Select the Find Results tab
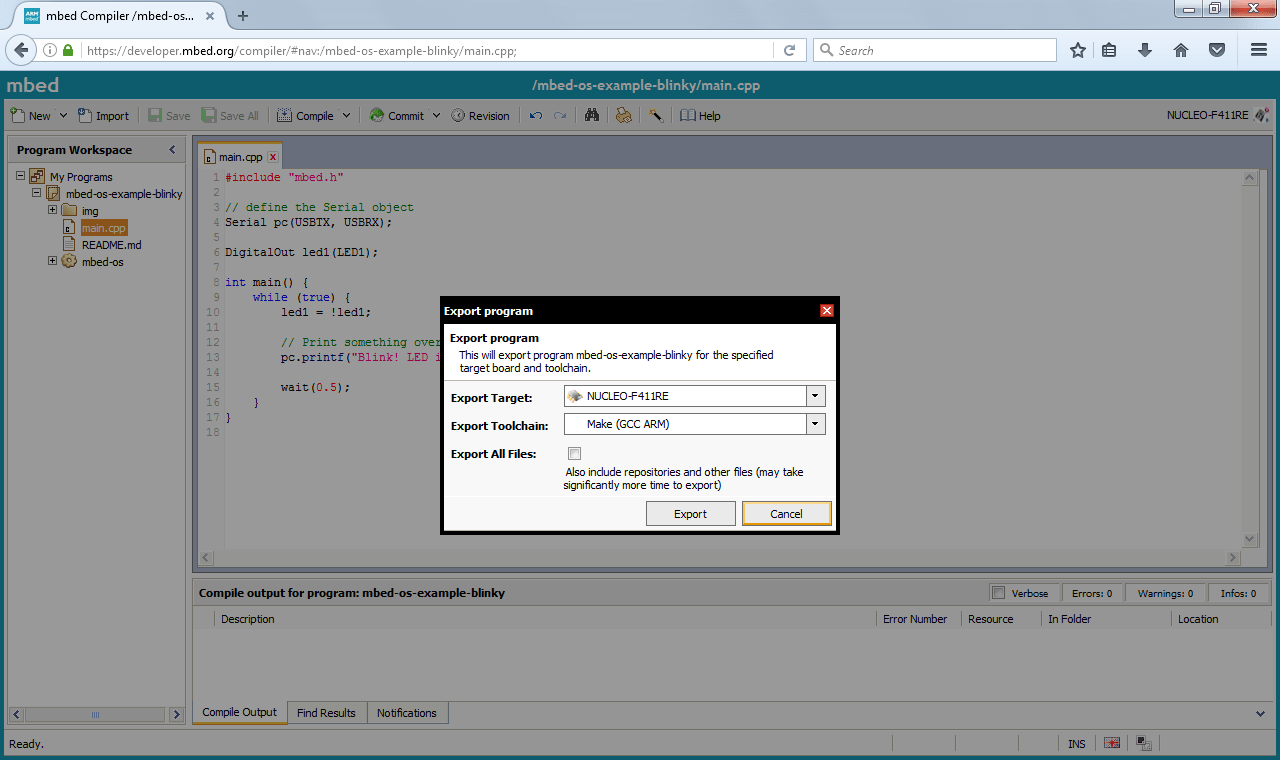Viewport: 1280px width, 760px height. click(x=327, y=712)
